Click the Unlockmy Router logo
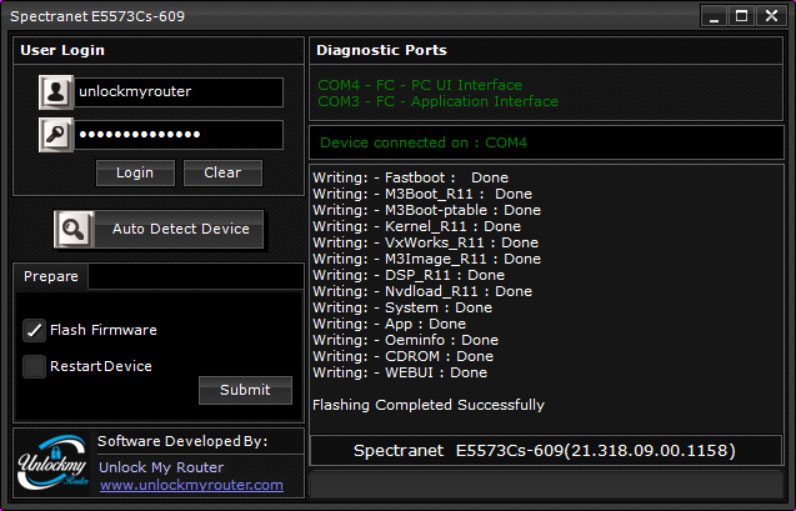 pos(53,462)
